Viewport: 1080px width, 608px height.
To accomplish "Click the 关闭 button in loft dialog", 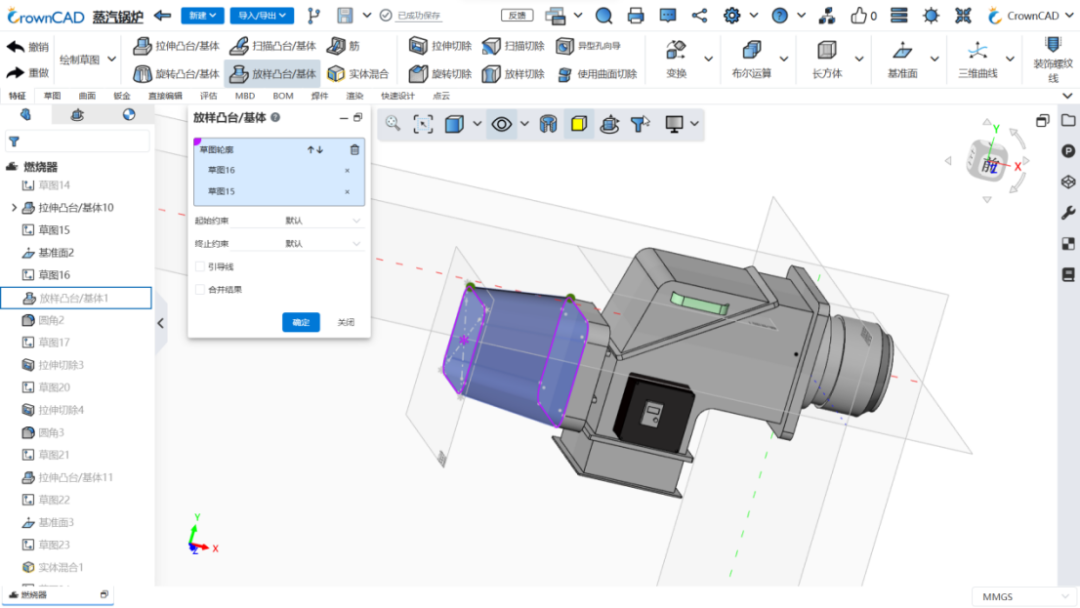I will coord(346,322).
